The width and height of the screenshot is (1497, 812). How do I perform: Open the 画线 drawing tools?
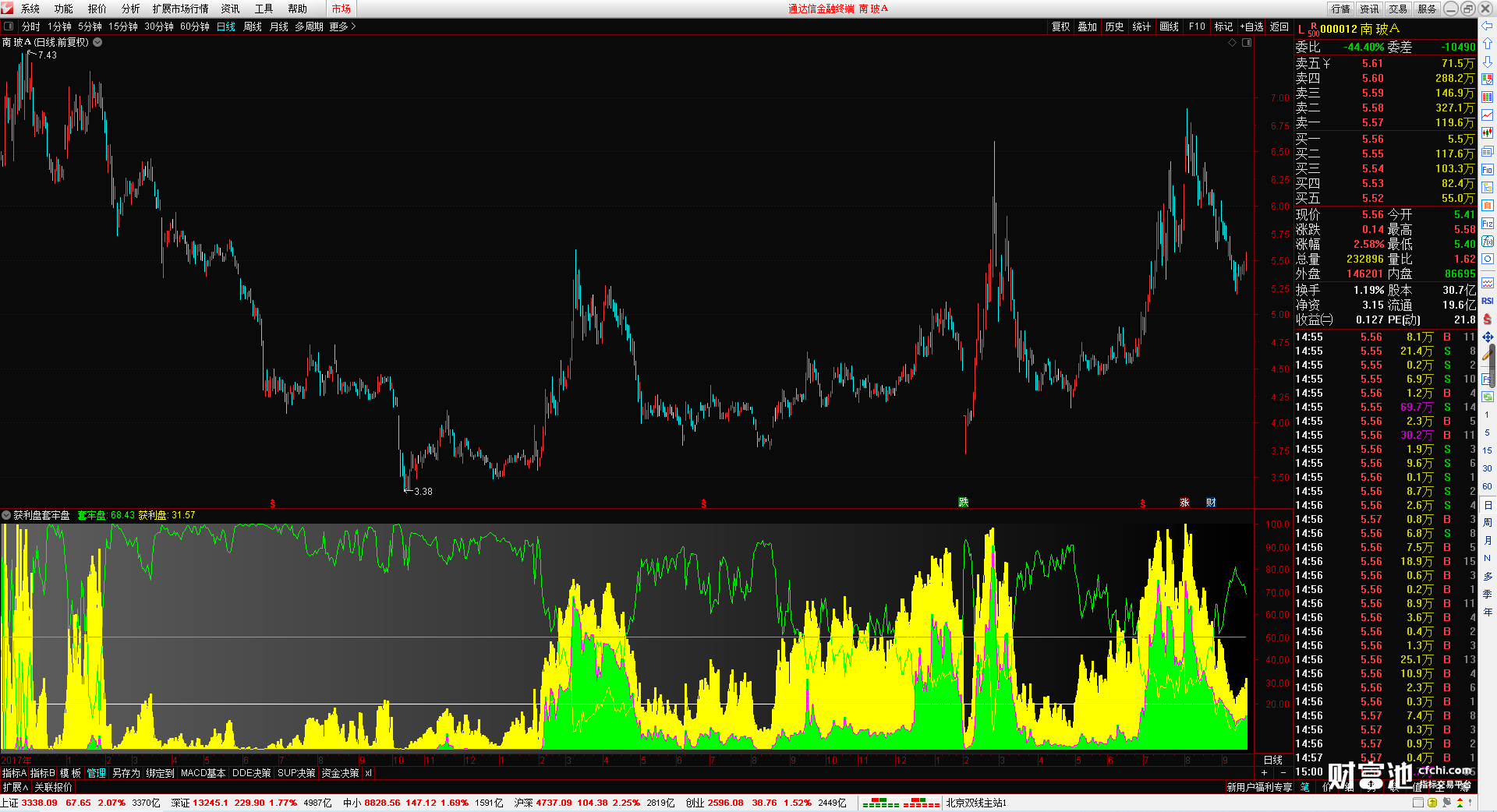pos(1169,26)
